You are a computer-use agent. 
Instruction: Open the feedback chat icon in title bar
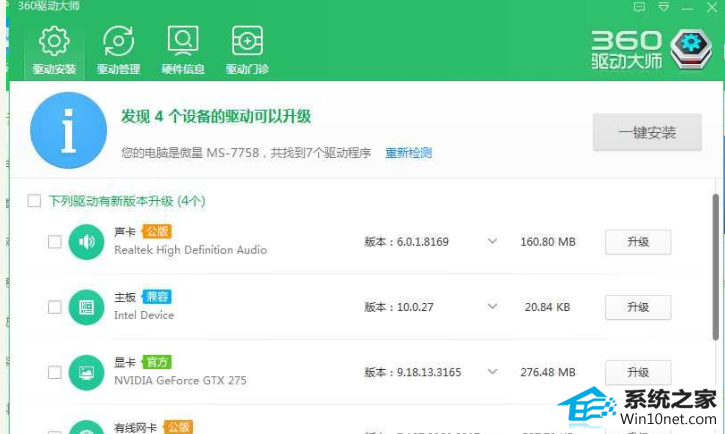point(639,7)
